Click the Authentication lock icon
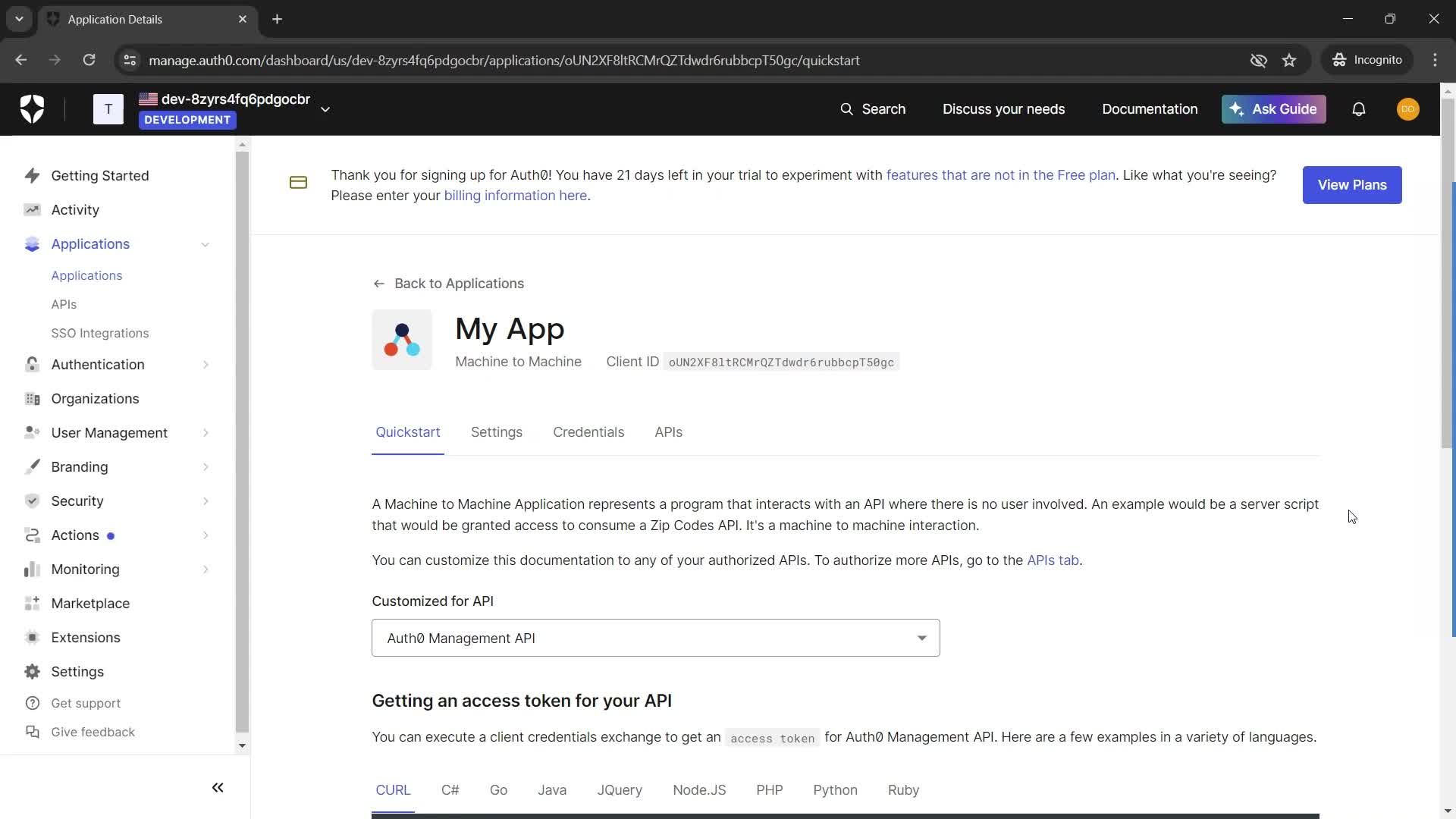The width and height of the screenshot is (1456, 819). tap(32, 365)
